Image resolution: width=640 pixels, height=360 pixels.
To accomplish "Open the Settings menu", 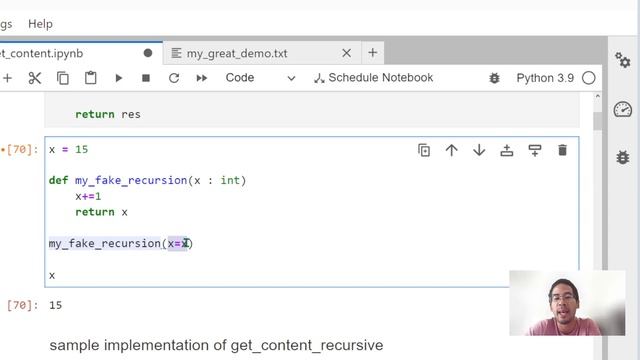I will tap(6, 24).
